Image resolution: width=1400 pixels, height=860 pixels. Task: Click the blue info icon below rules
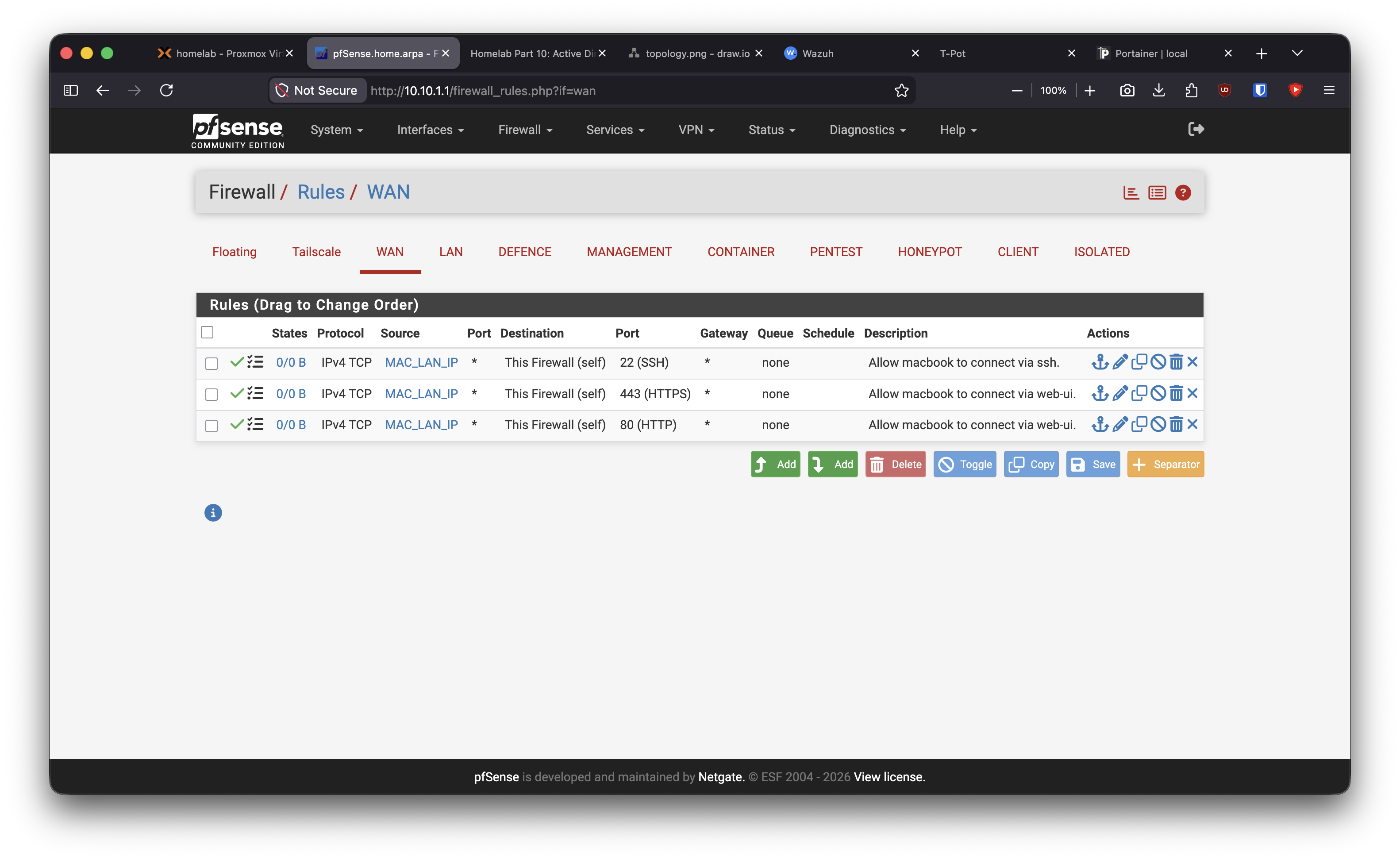[x=213, y=513]
